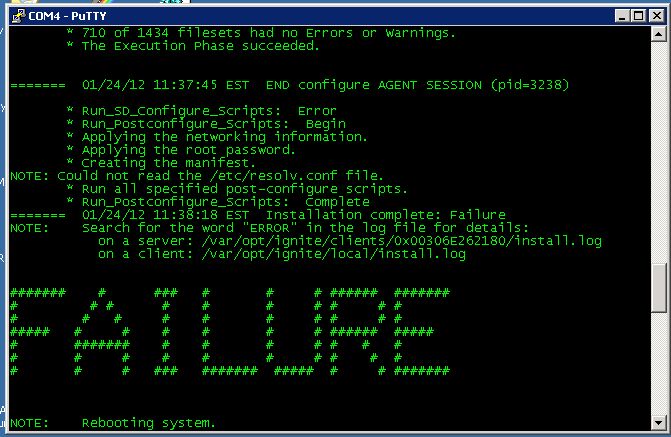Click the /etc/resolv.conf text

point(273,175)
